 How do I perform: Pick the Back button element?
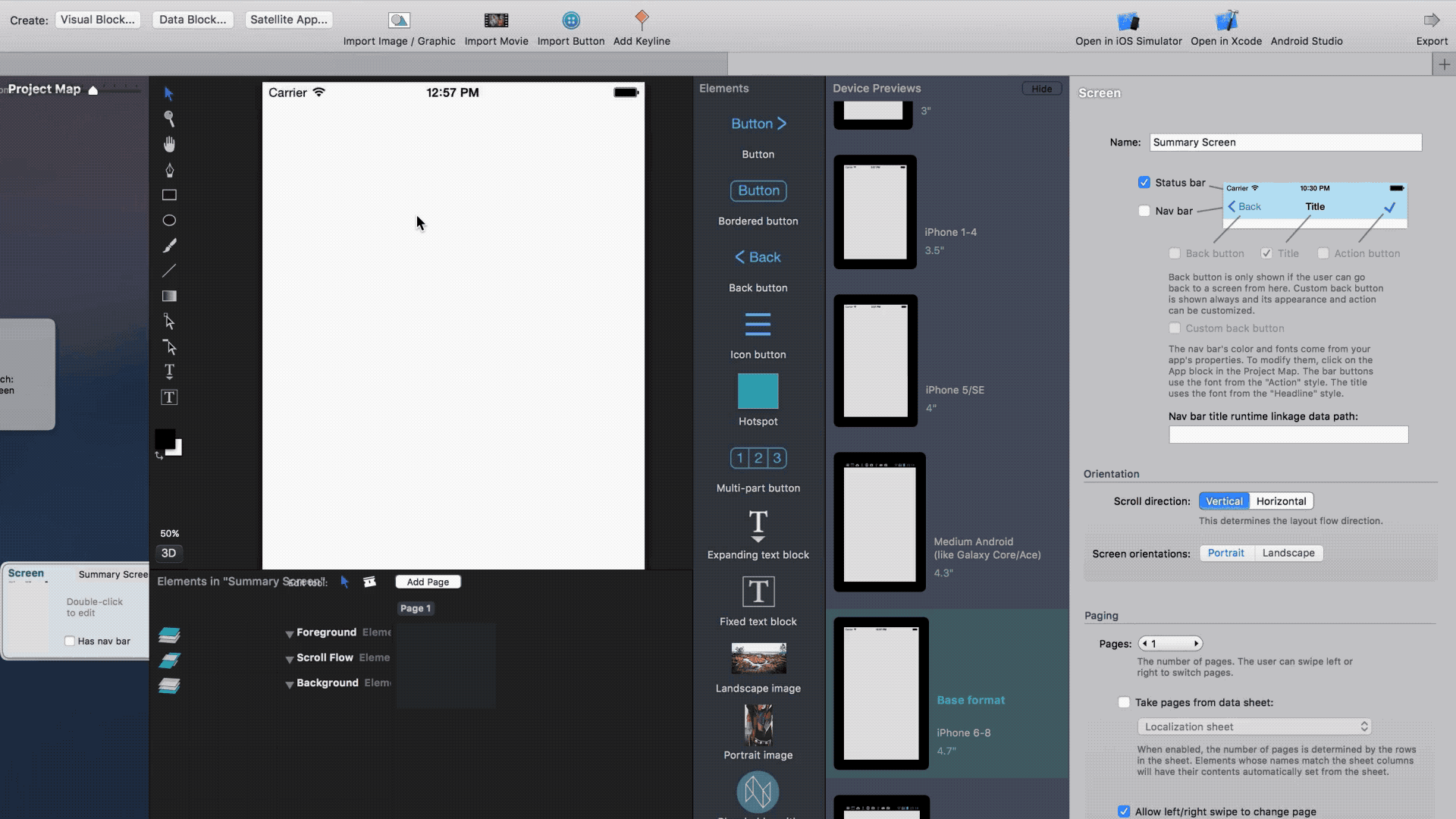(x=758, y=257)
